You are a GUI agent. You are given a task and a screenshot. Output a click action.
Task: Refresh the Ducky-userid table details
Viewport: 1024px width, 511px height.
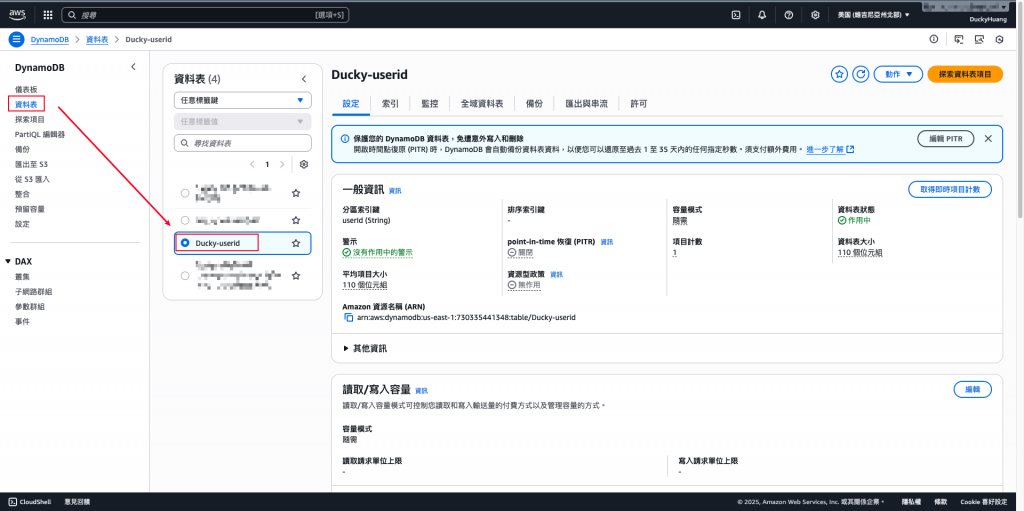861,74
